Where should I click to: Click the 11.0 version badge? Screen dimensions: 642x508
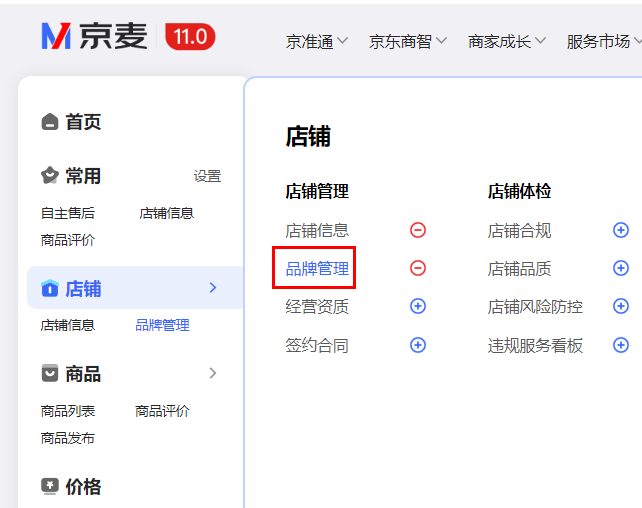point(190,36)
